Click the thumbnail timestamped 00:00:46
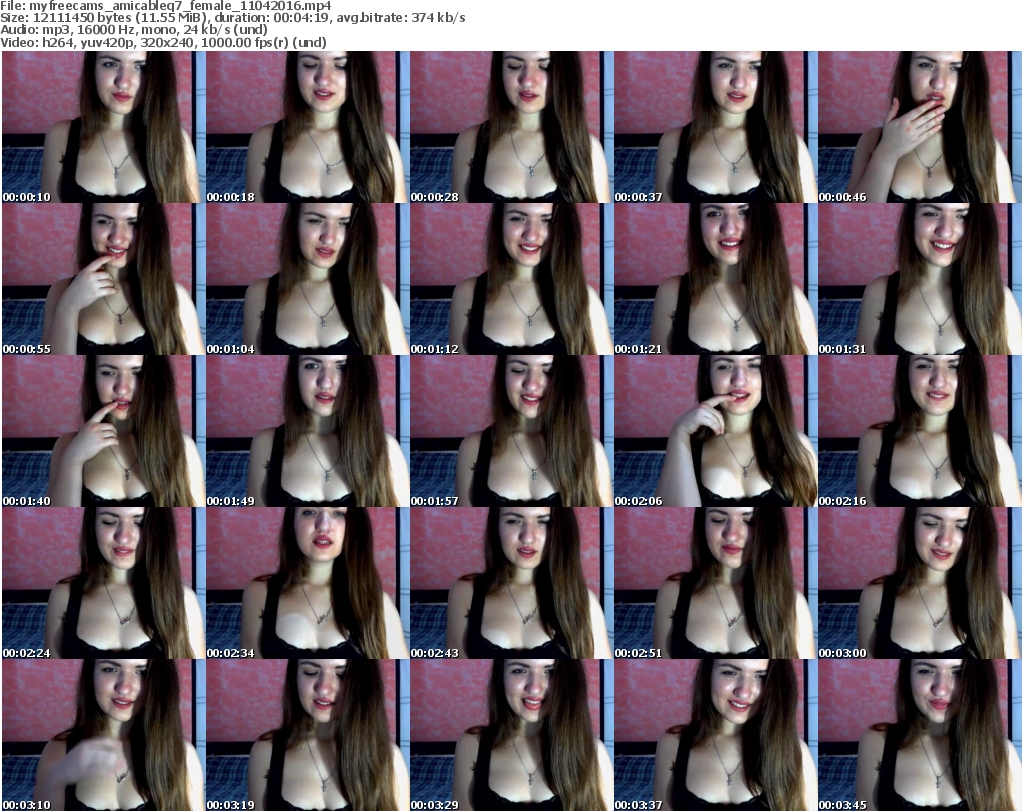The image size is (1024, 811). click(x=920, y=127)
